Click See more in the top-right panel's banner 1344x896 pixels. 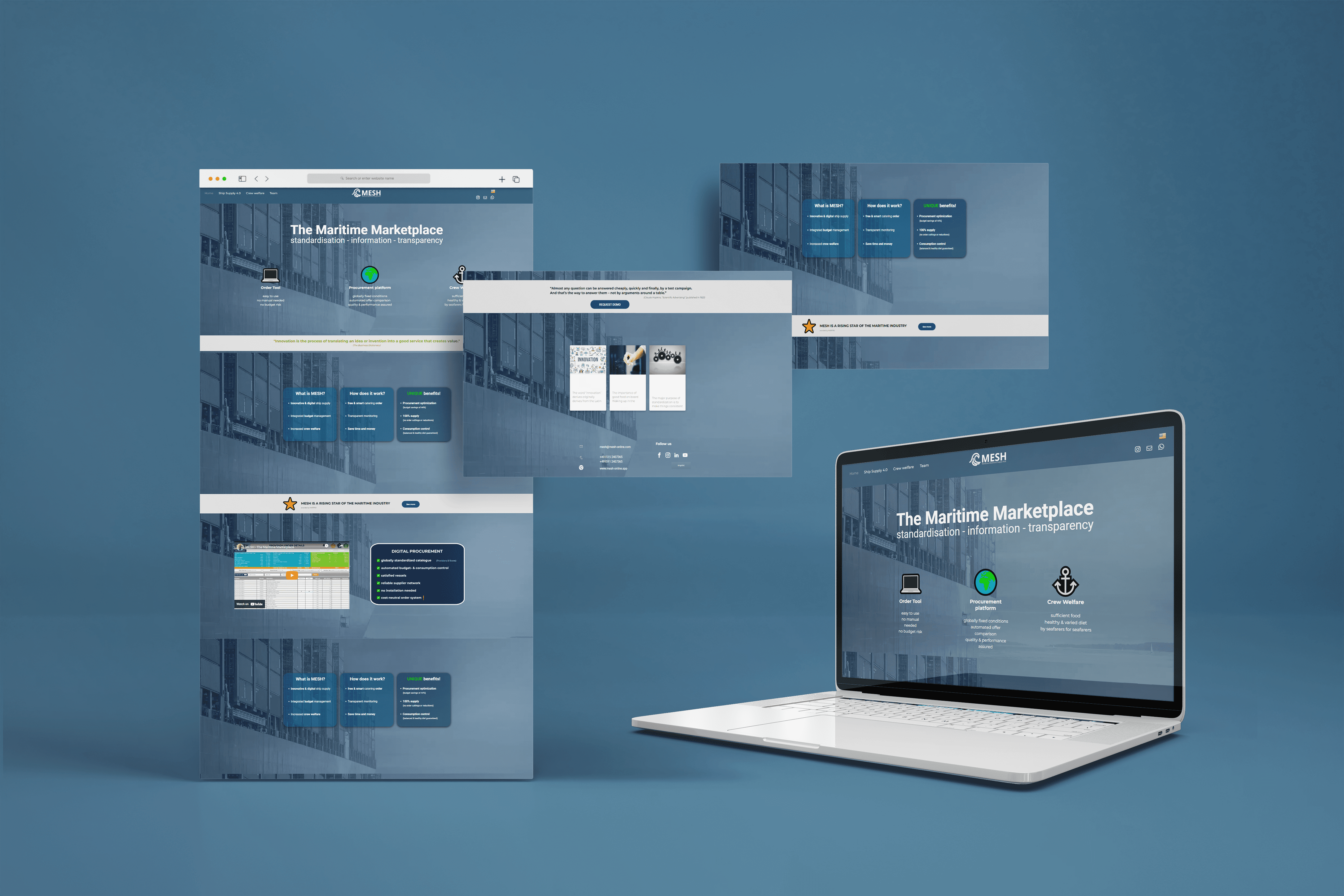926,327
